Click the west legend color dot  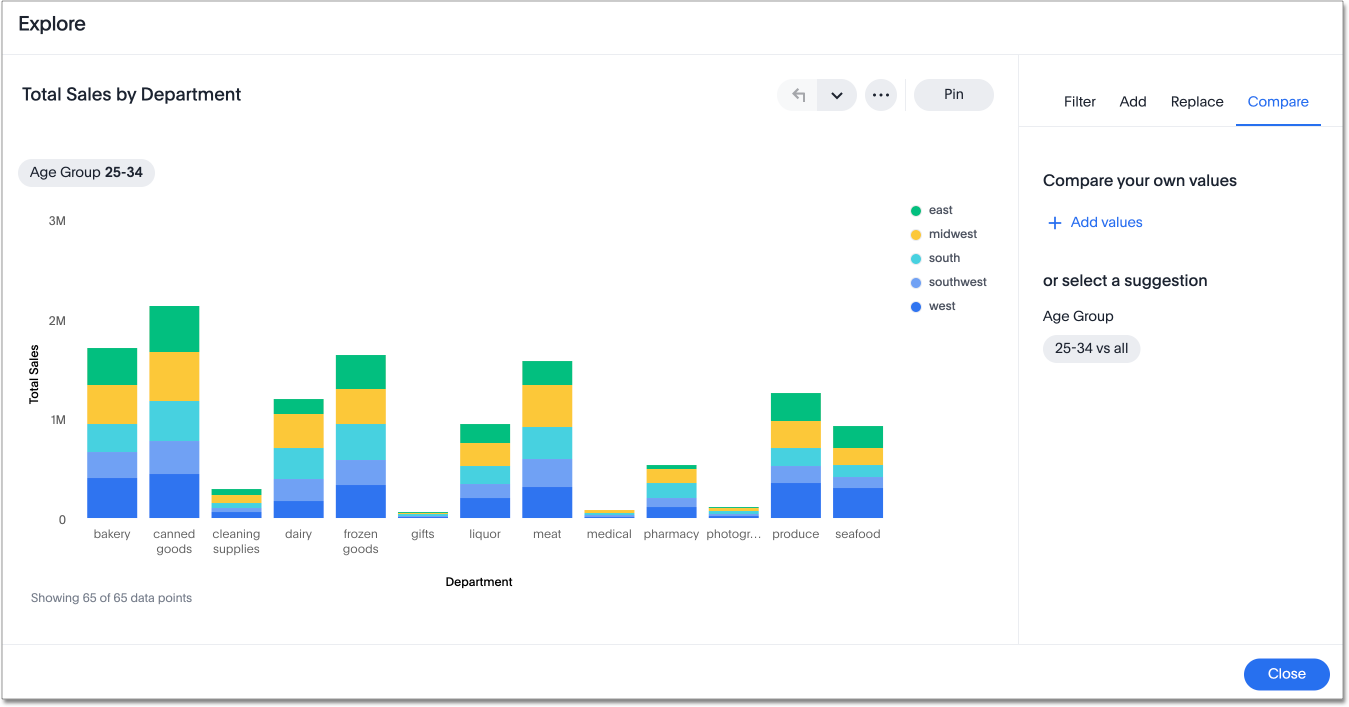point(915,307)
